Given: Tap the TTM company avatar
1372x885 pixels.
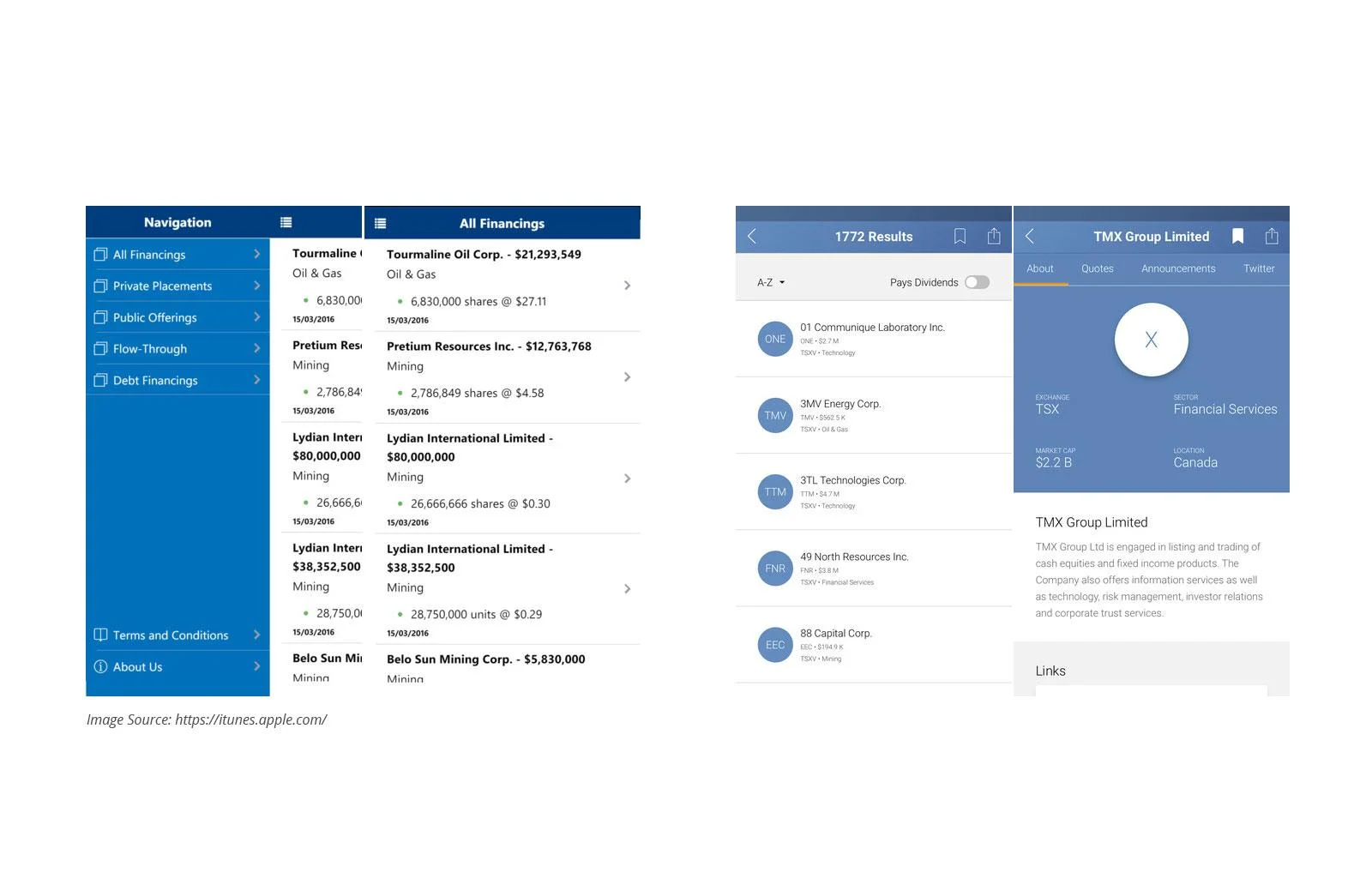Looking at the screenshot, I should coord(775,491).
